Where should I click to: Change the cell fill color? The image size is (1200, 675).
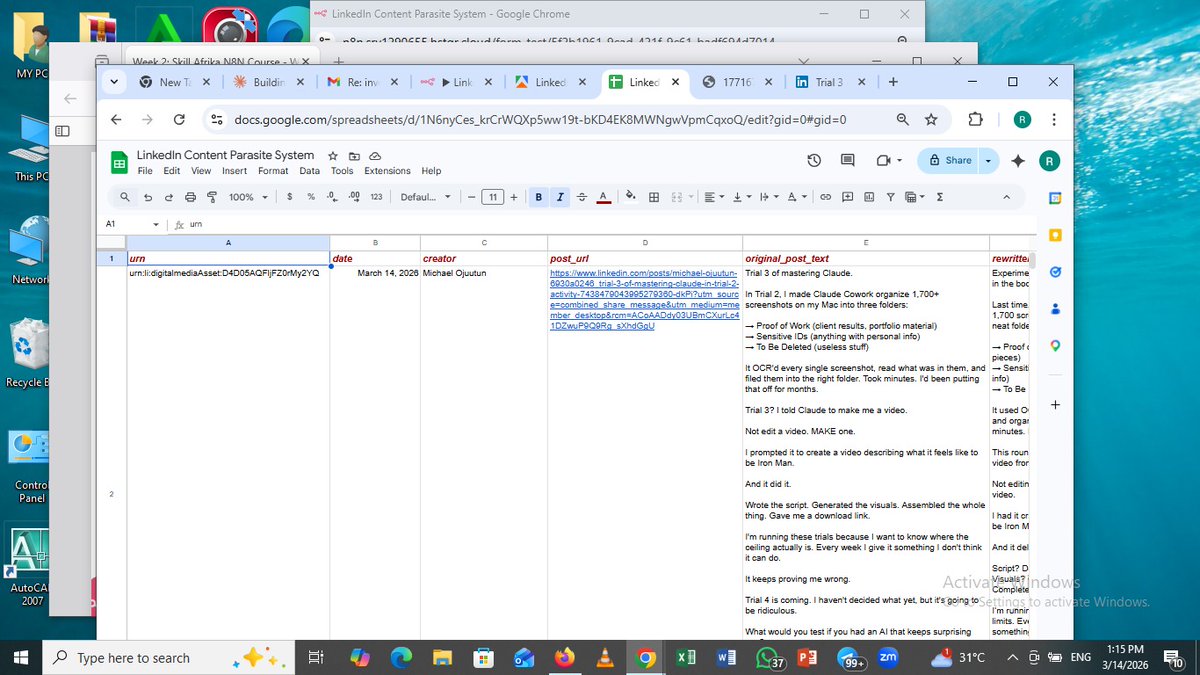click(632, 197)
